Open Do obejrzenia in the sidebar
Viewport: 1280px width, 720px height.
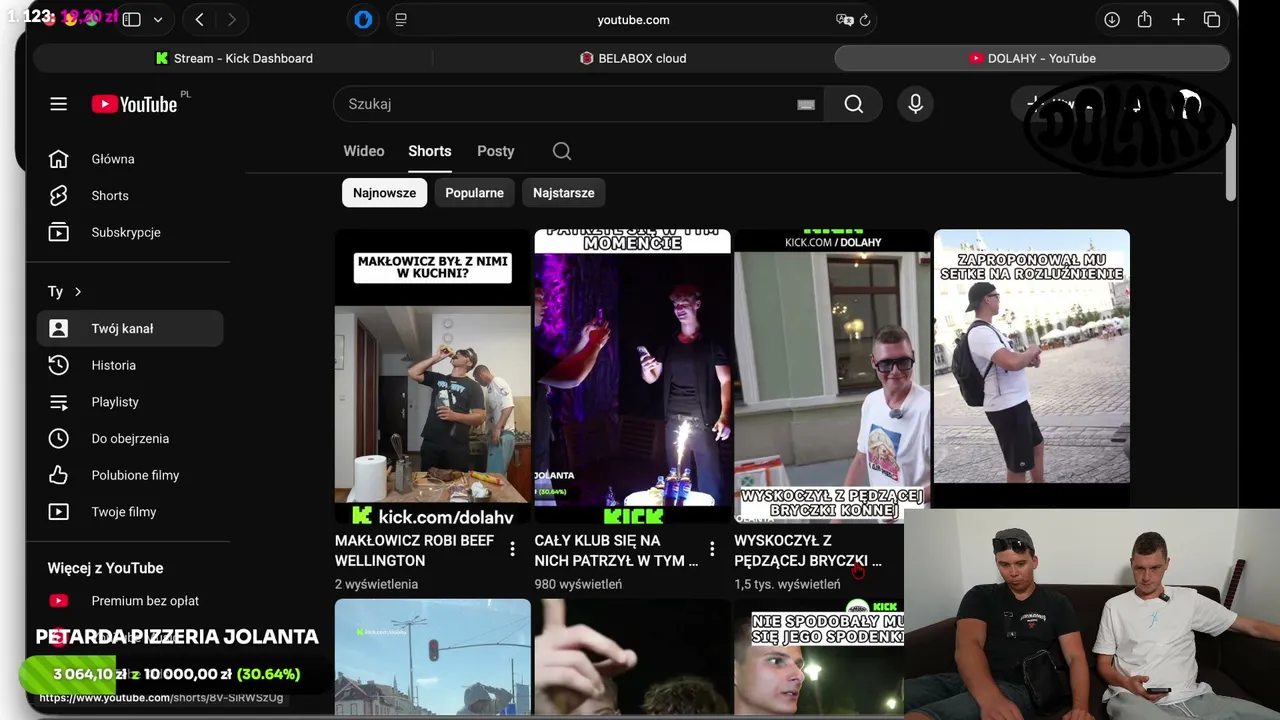[130, 438]
